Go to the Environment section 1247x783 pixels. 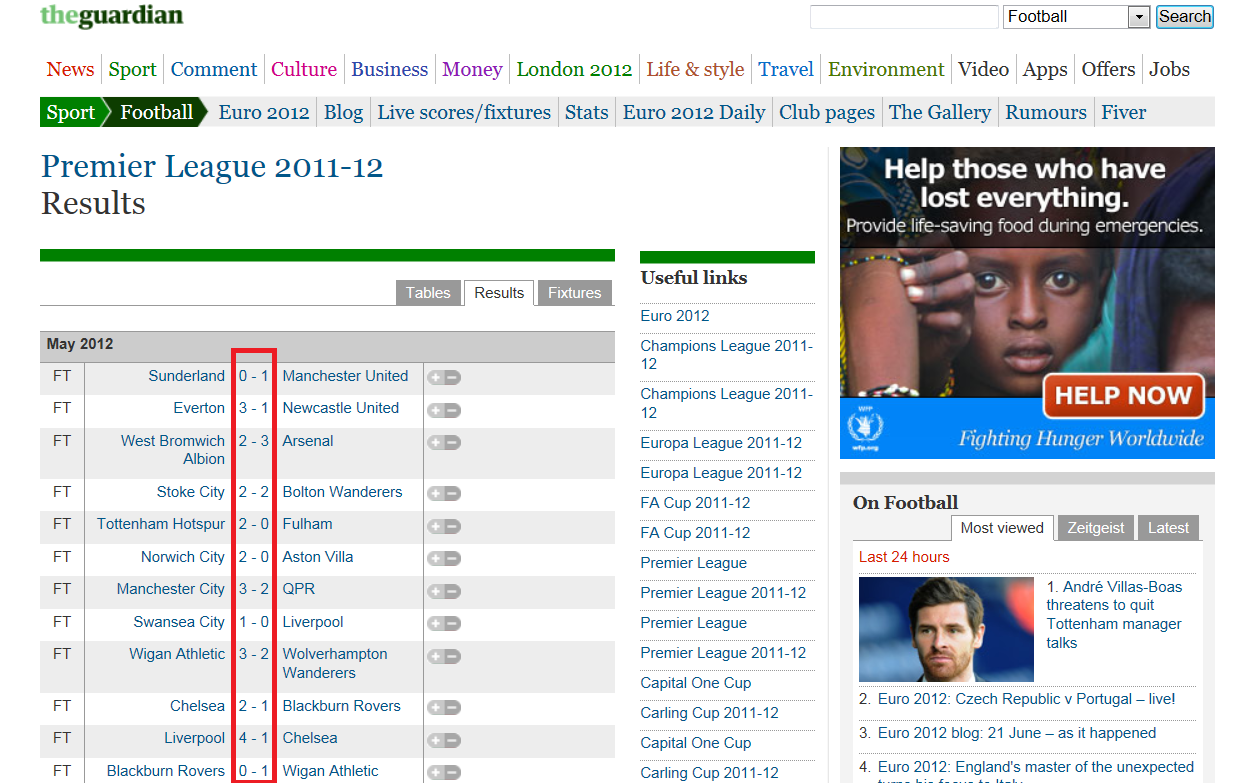(886, 69)
